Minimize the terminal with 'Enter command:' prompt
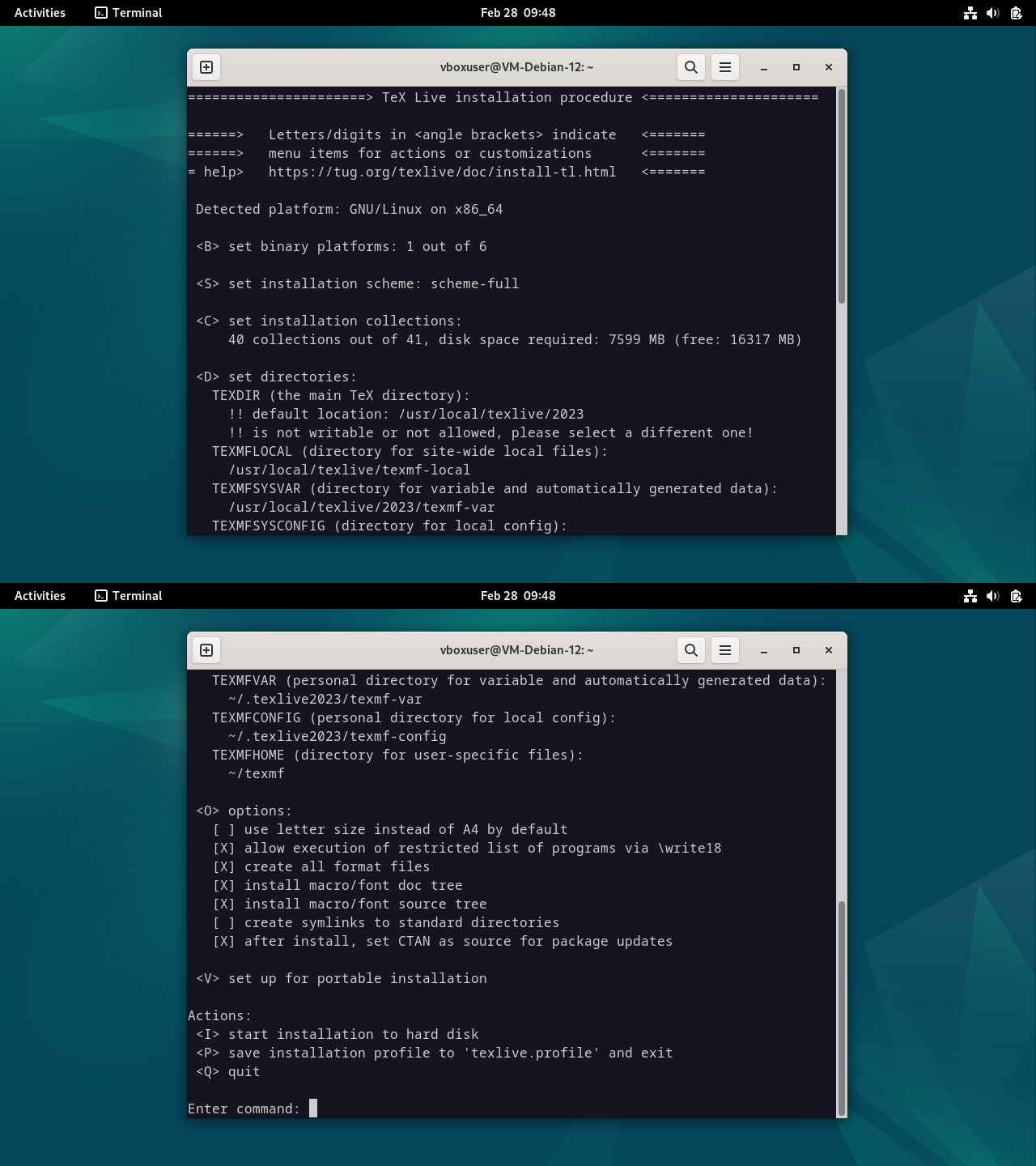The image size is (1036, 1166). tap(764, 650)
